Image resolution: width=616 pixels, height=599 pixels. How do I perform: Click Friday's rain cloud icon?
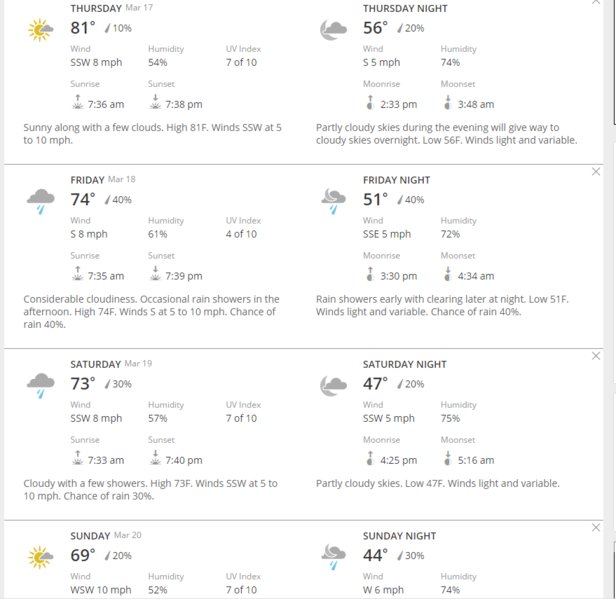click(40, 201)
